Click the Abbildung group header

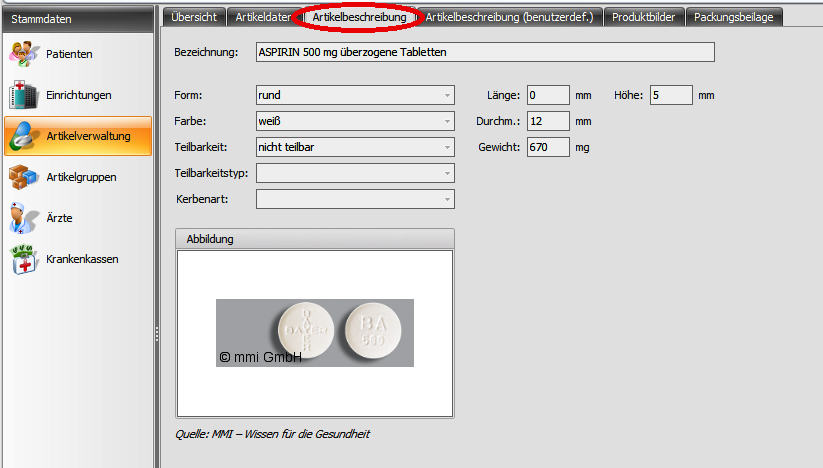pyautogui.click(x=315, y=239)
